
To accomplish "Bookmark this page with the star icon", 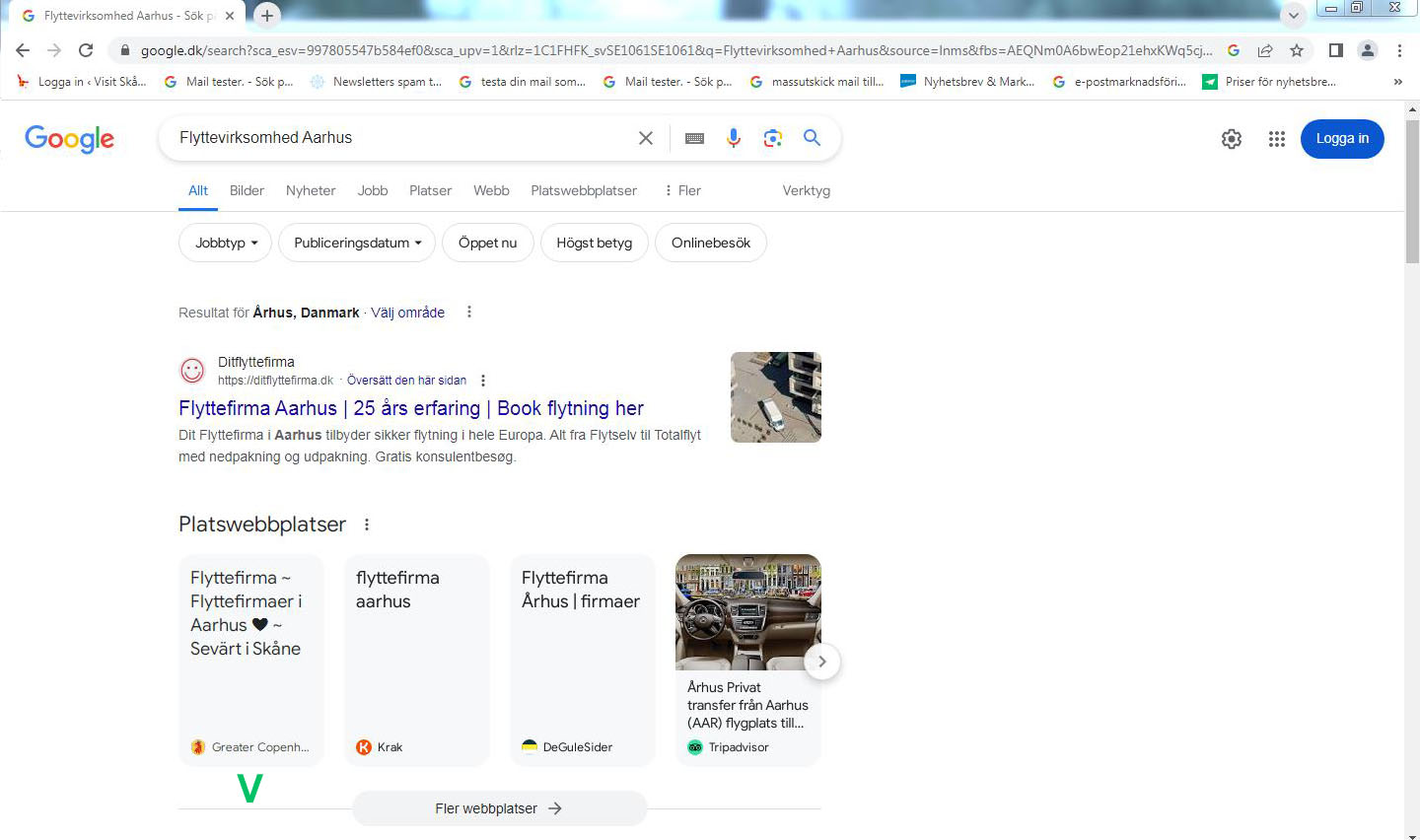I will [x=1297, y=50].
